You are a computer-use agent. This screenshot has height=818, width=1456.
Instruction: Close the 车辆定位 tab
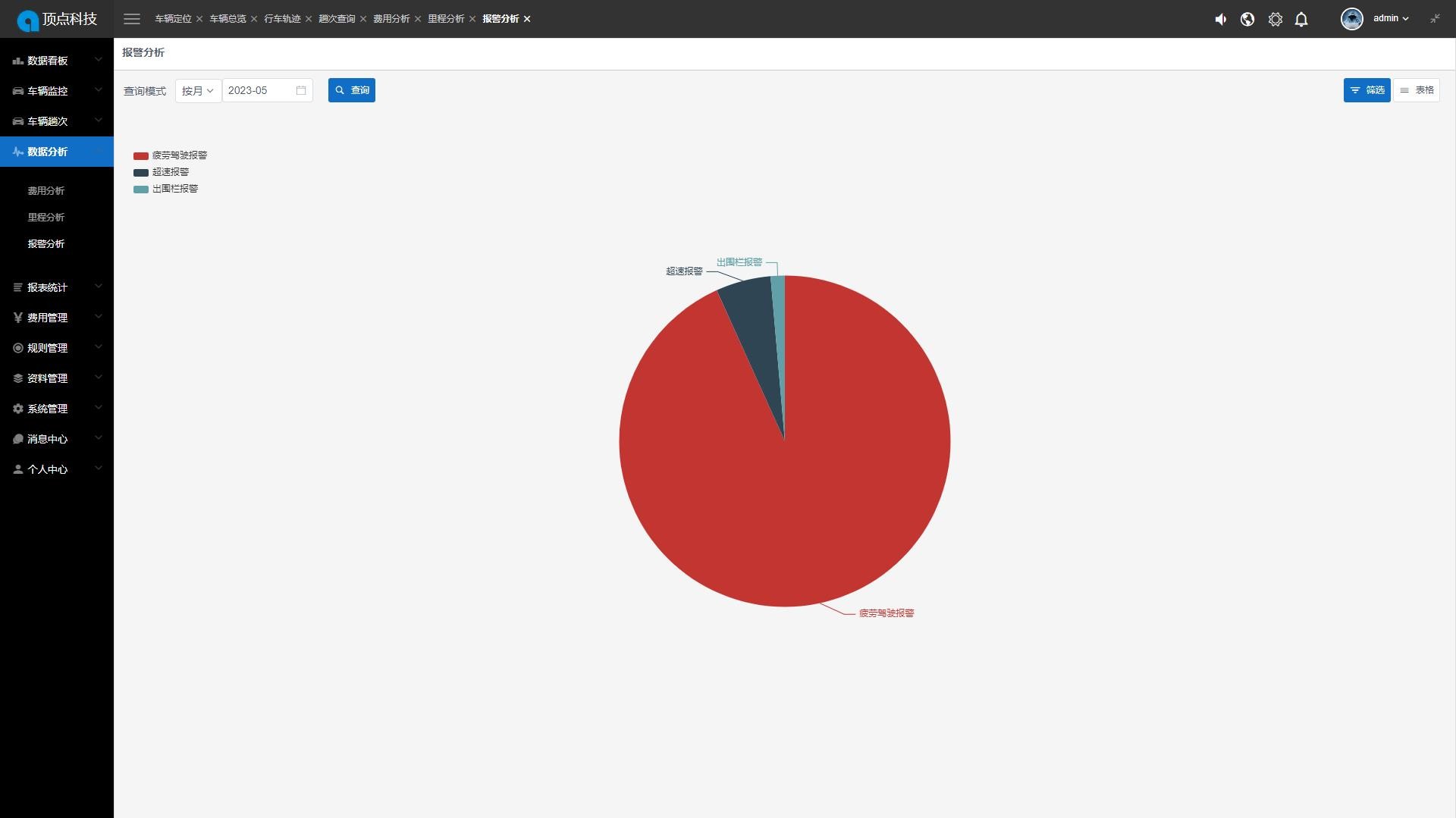tap(199, 19)
